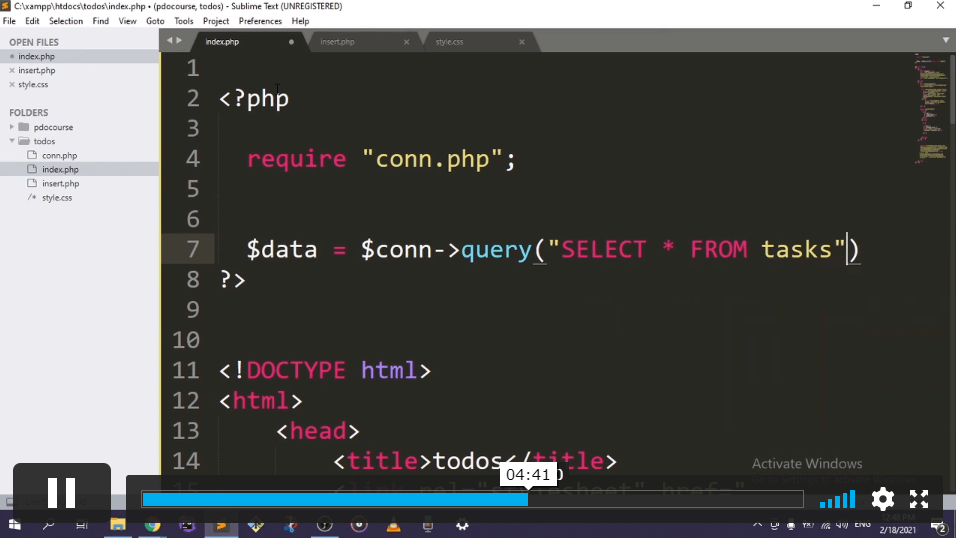Viewport: 956px width, 538px height.
Task: Click the volume level bars icon
Action: pos(838,499)
